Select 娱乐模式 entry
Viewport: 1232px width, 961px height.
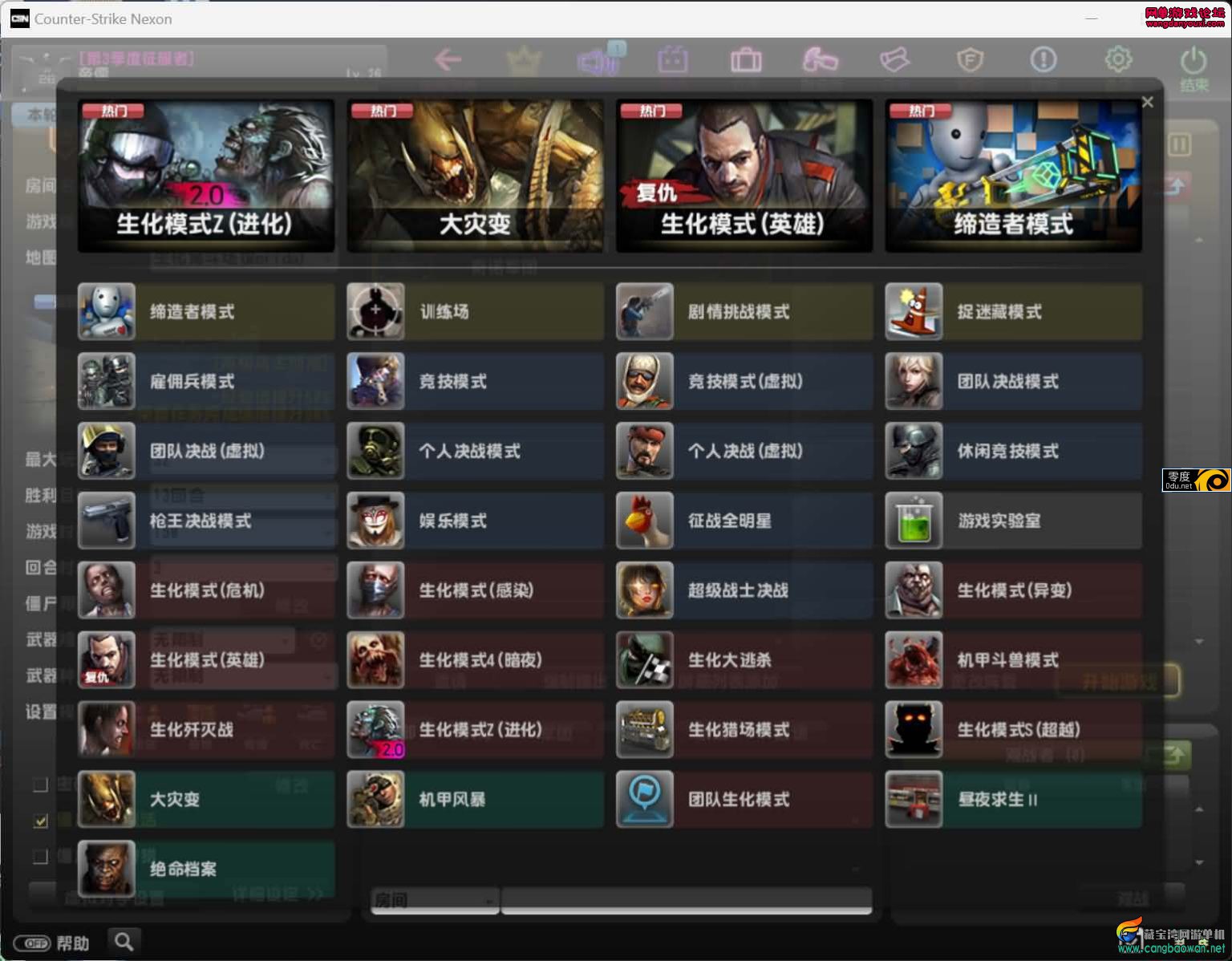point(475,521)
